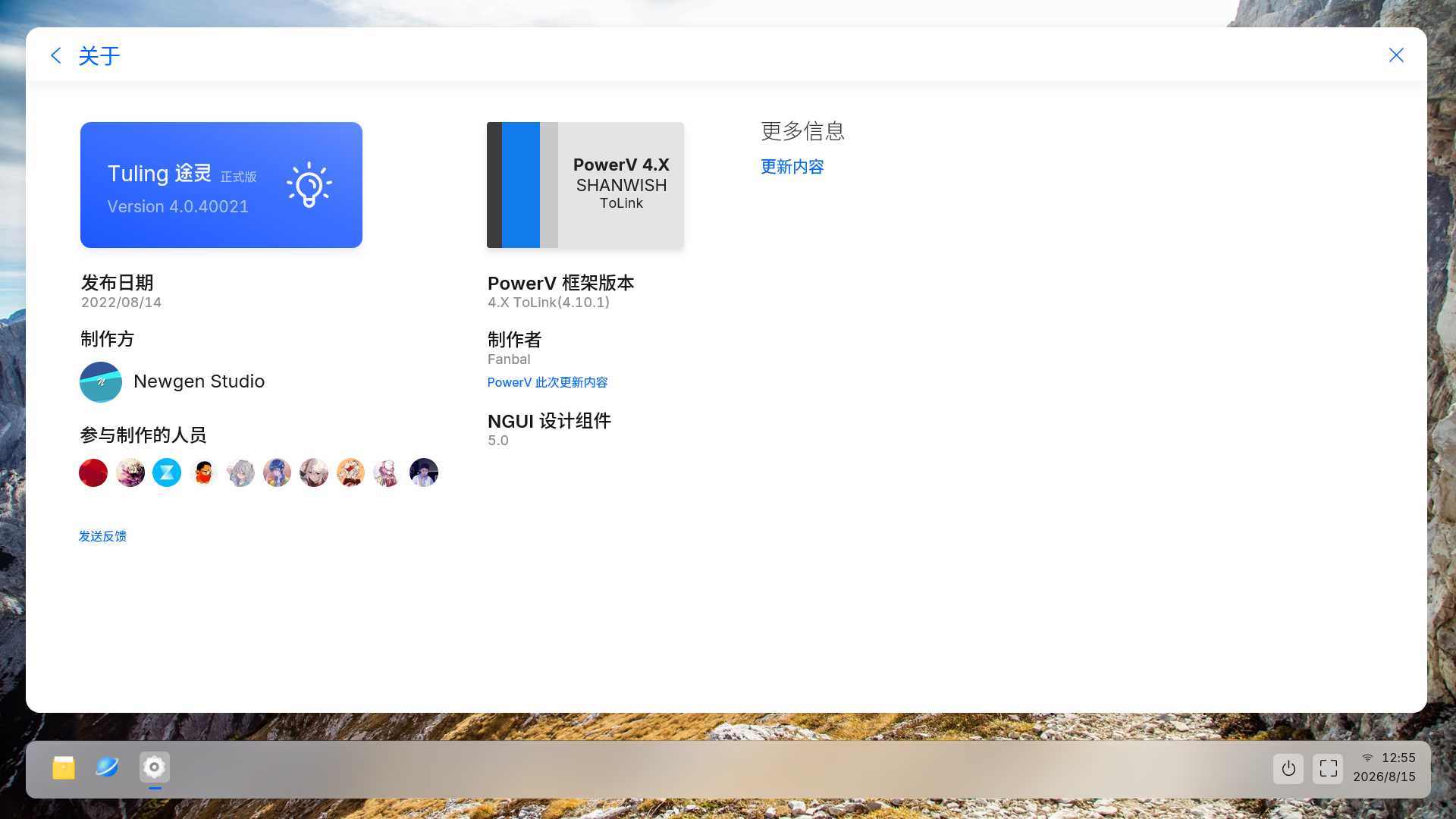Click the lightbulb icon on the Tuling card
This screenshot has width=1456, height=819.
point(309,184)
